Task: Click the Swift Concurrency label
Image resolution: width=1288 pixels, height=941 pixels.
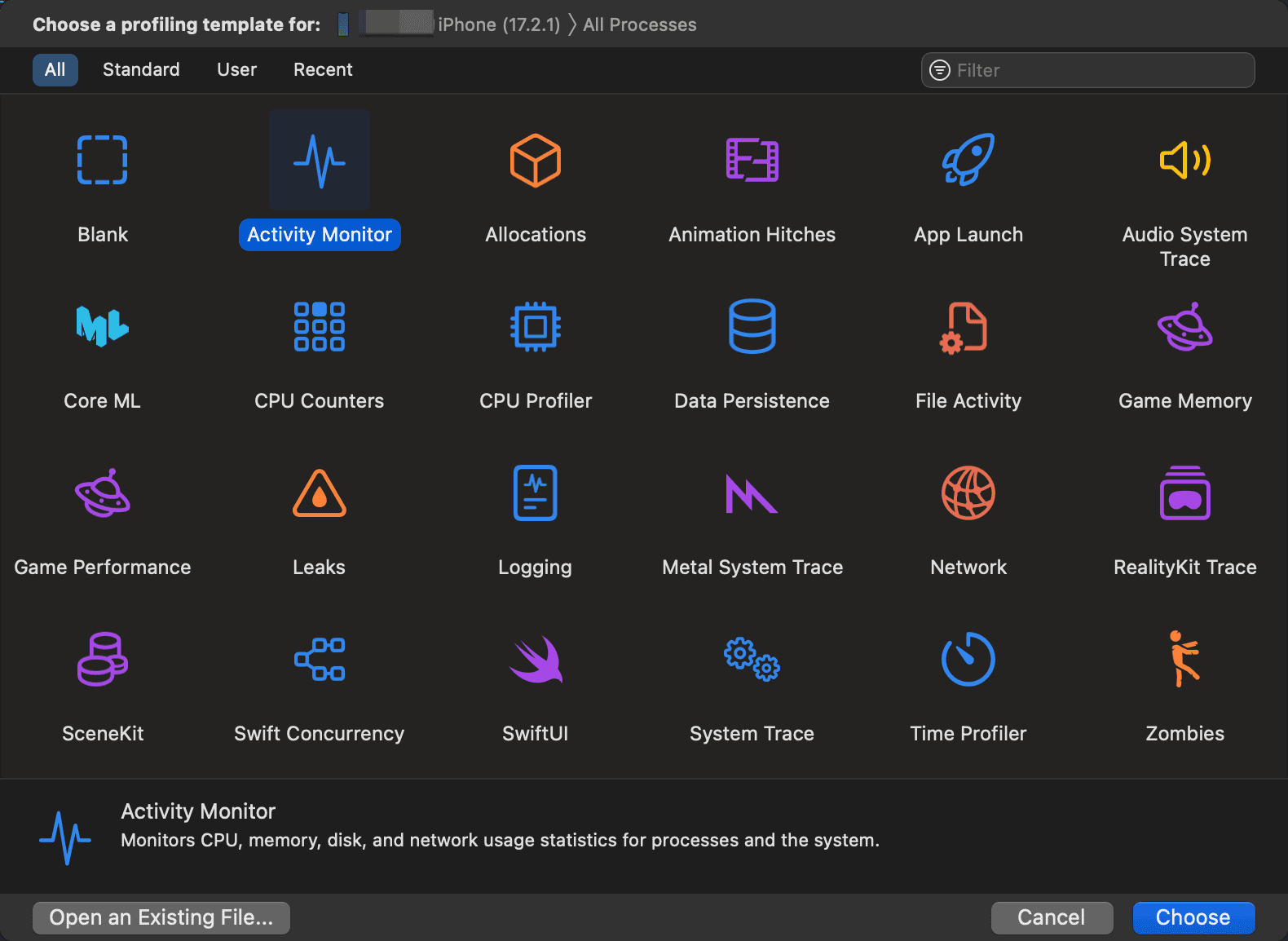Action: click(x=320, y=734)
